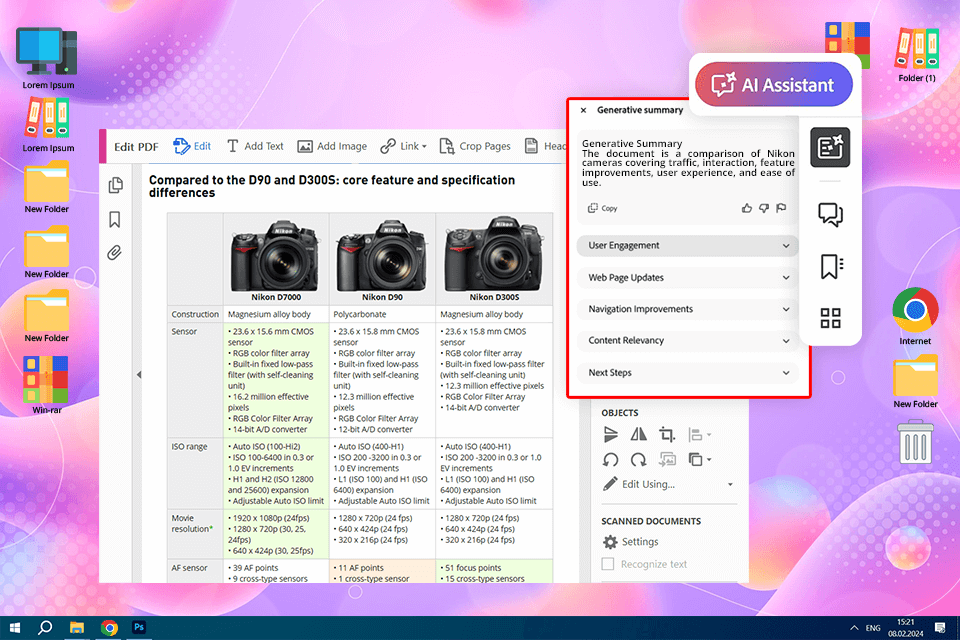Open the taskbar clock showing 15:21
This screenshot has width=960, height=640.
[x=906, y=628]
